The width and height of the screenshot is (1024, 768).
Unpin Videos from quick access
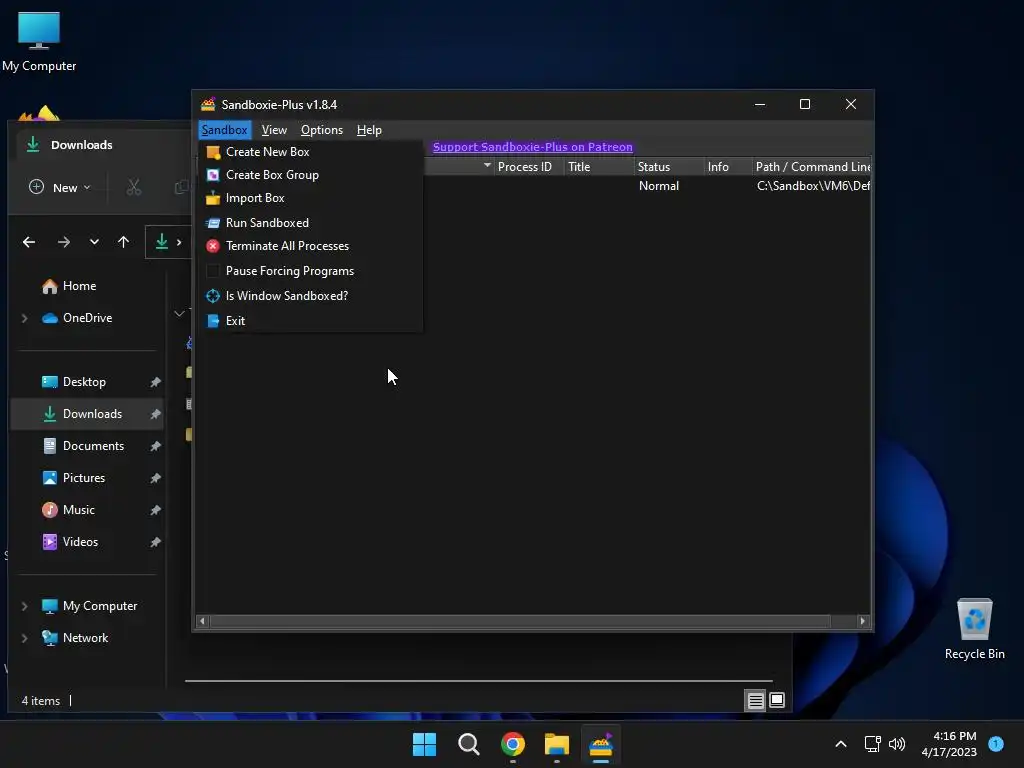point(155,542)
